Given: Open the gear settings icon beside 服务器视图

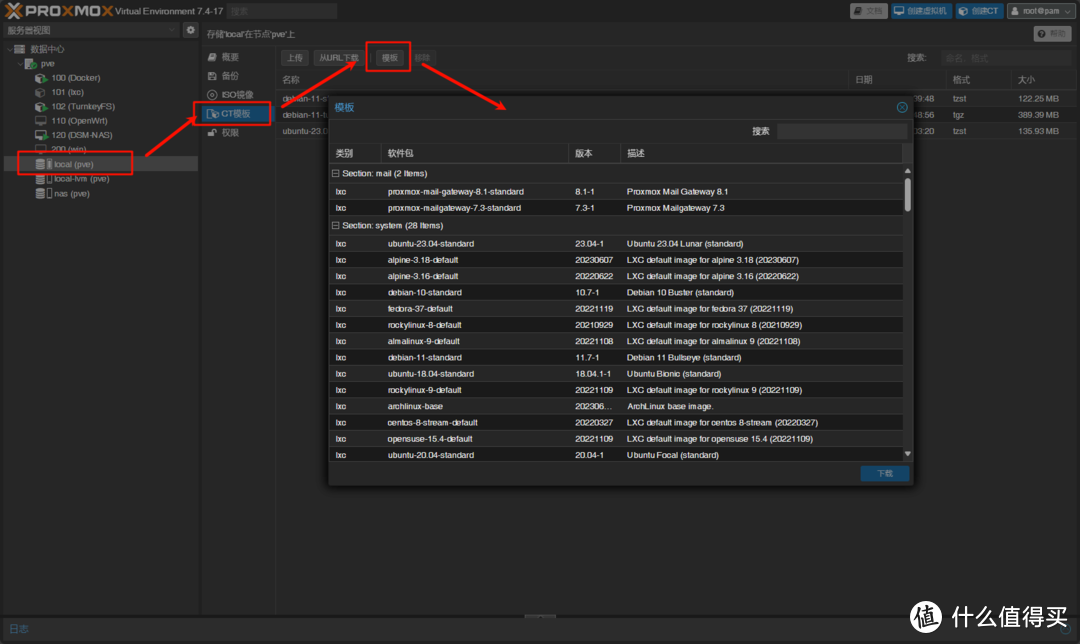Looking at the screenshot, I should [191, 30].
